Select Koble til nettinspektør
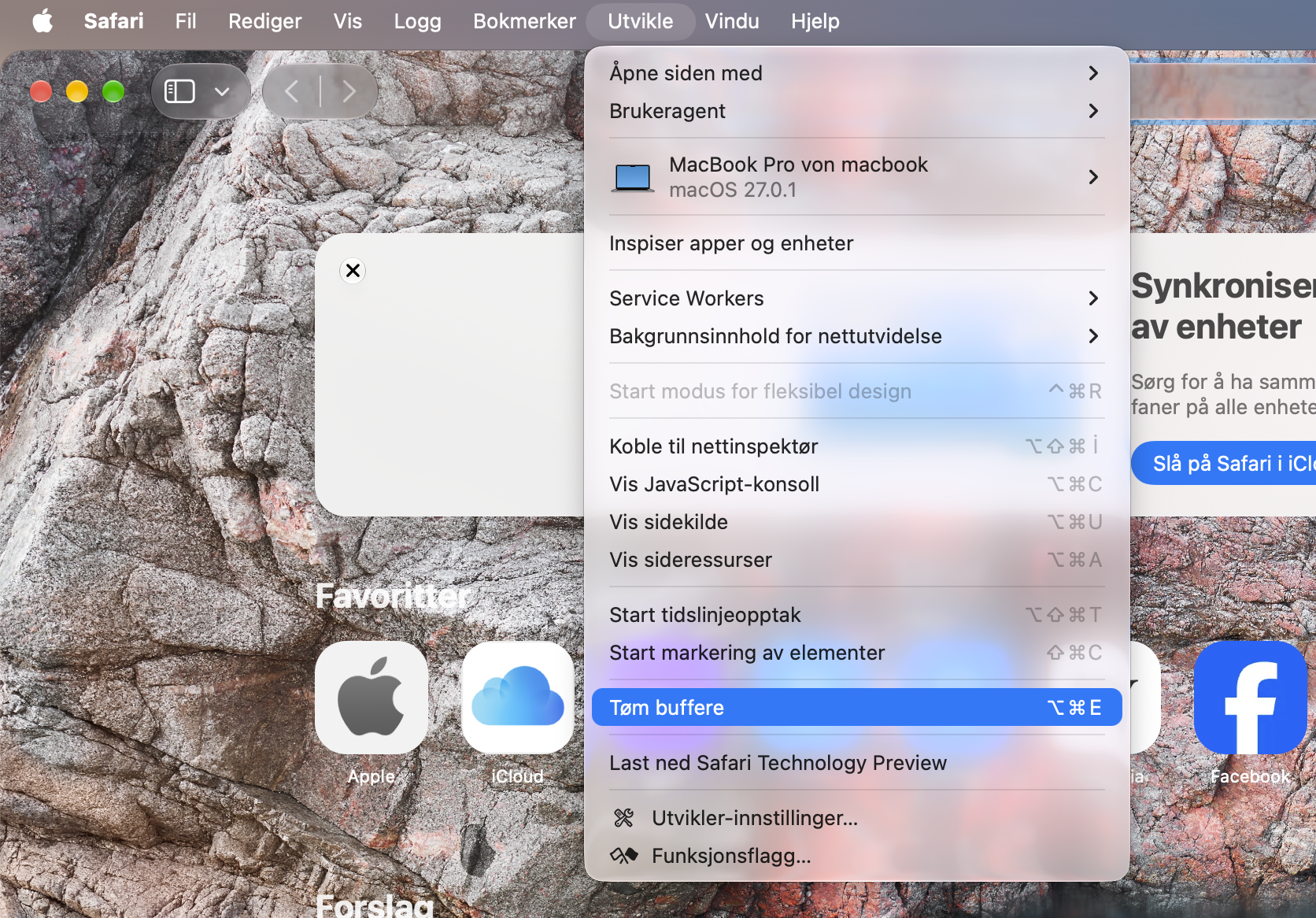The height and width of the screenshot is (918, 1316). click(x=857, y=446)
